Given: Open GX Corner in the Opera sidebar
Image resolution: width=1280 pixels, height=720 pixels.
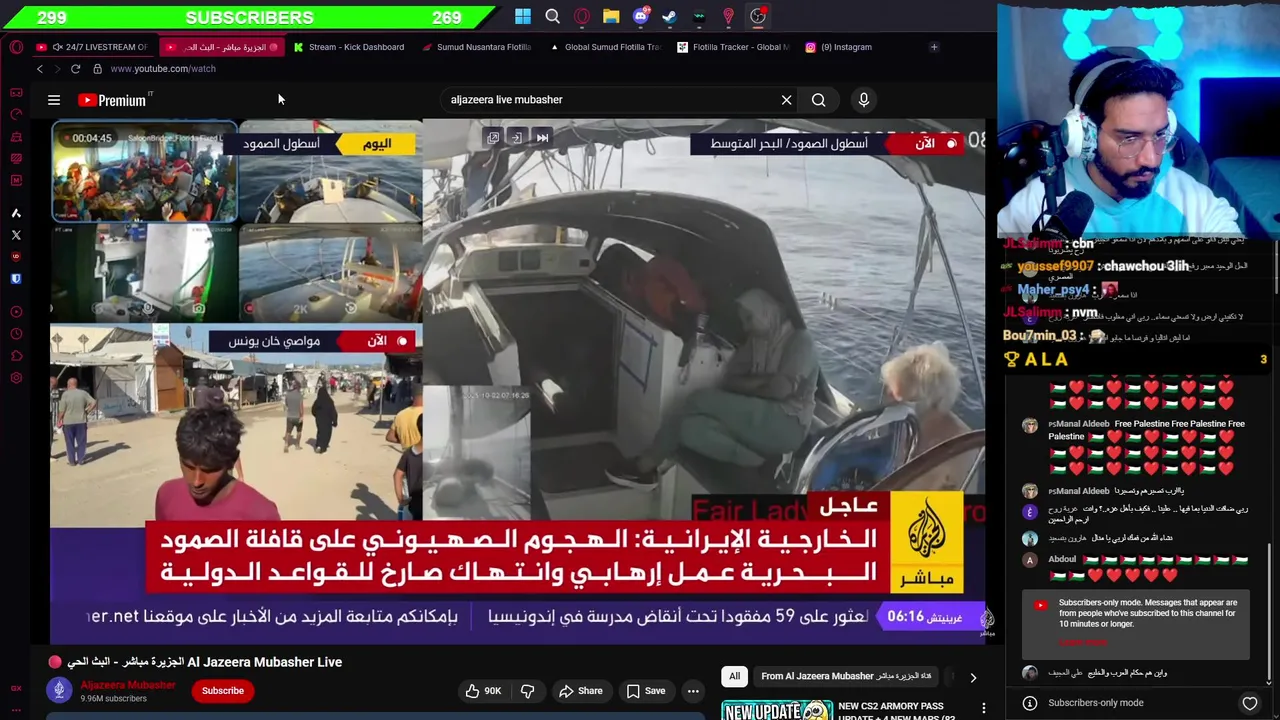Looking at the screenshot, I should point(16,92).
